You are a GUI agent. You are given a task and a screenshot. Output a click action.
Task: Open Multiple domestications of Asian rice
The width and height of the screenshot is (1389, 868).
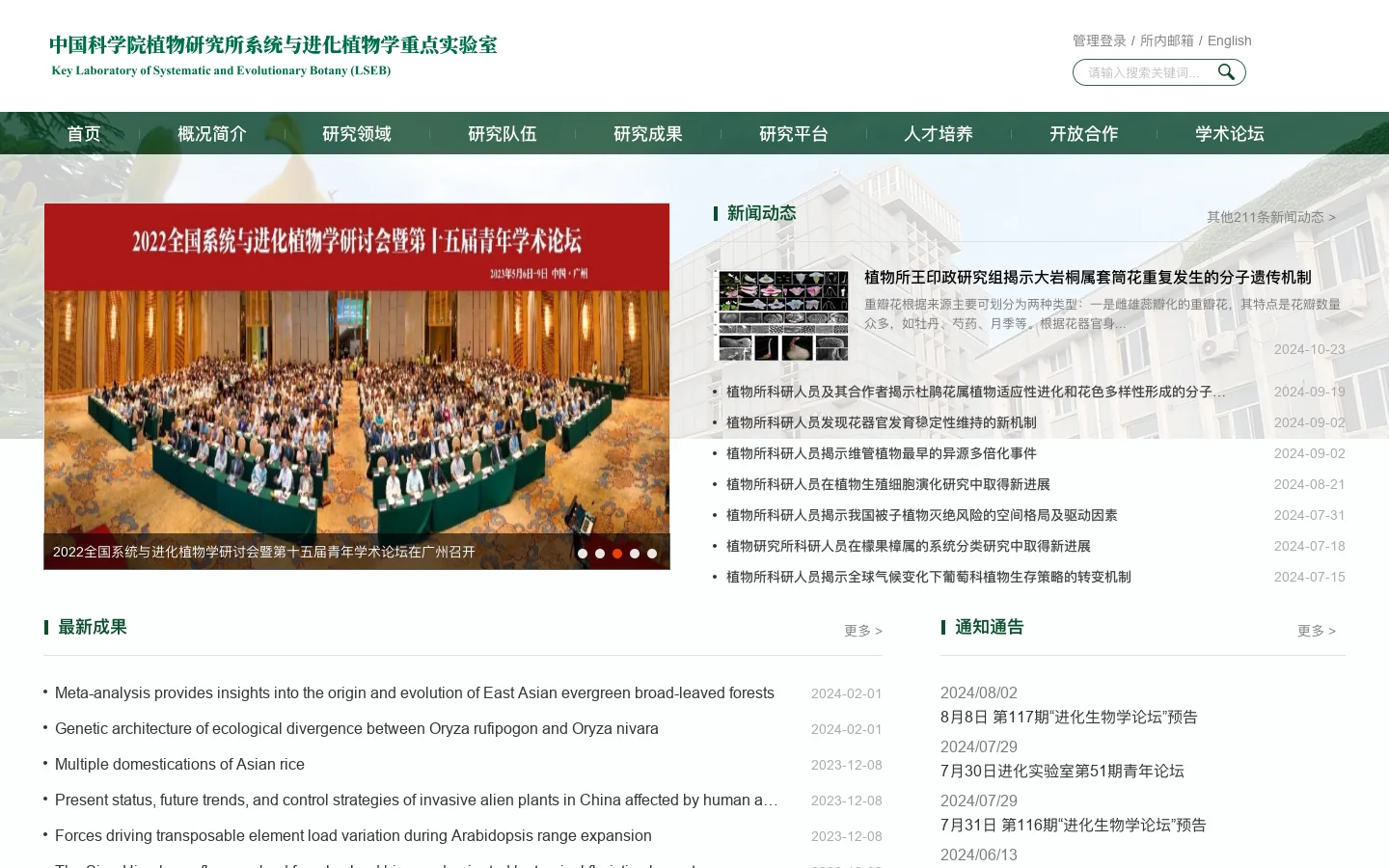179,764
